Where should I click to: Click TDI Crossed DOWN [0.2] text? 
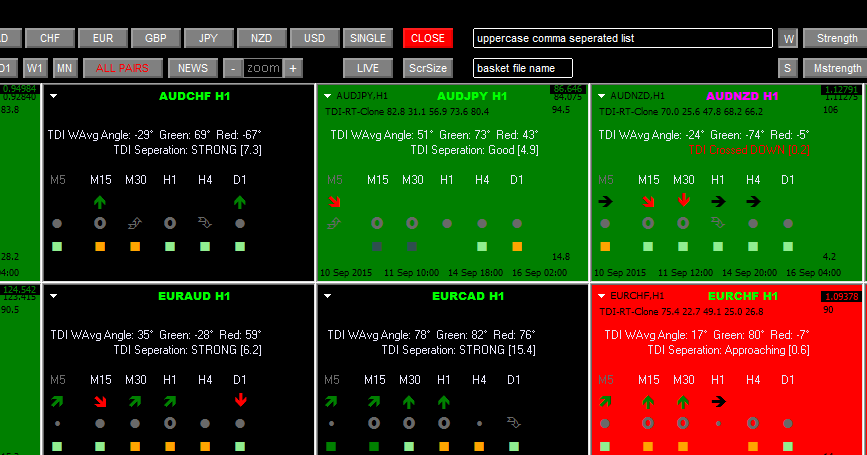tap(749, 150)
